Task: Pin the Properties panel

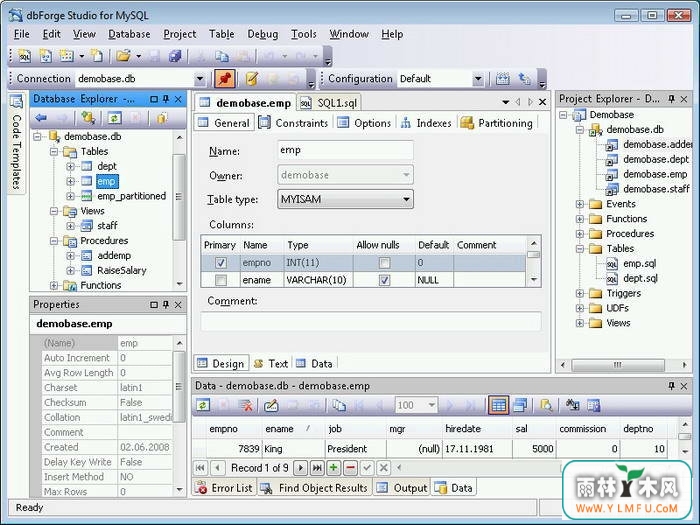Action: click(166, 304)
